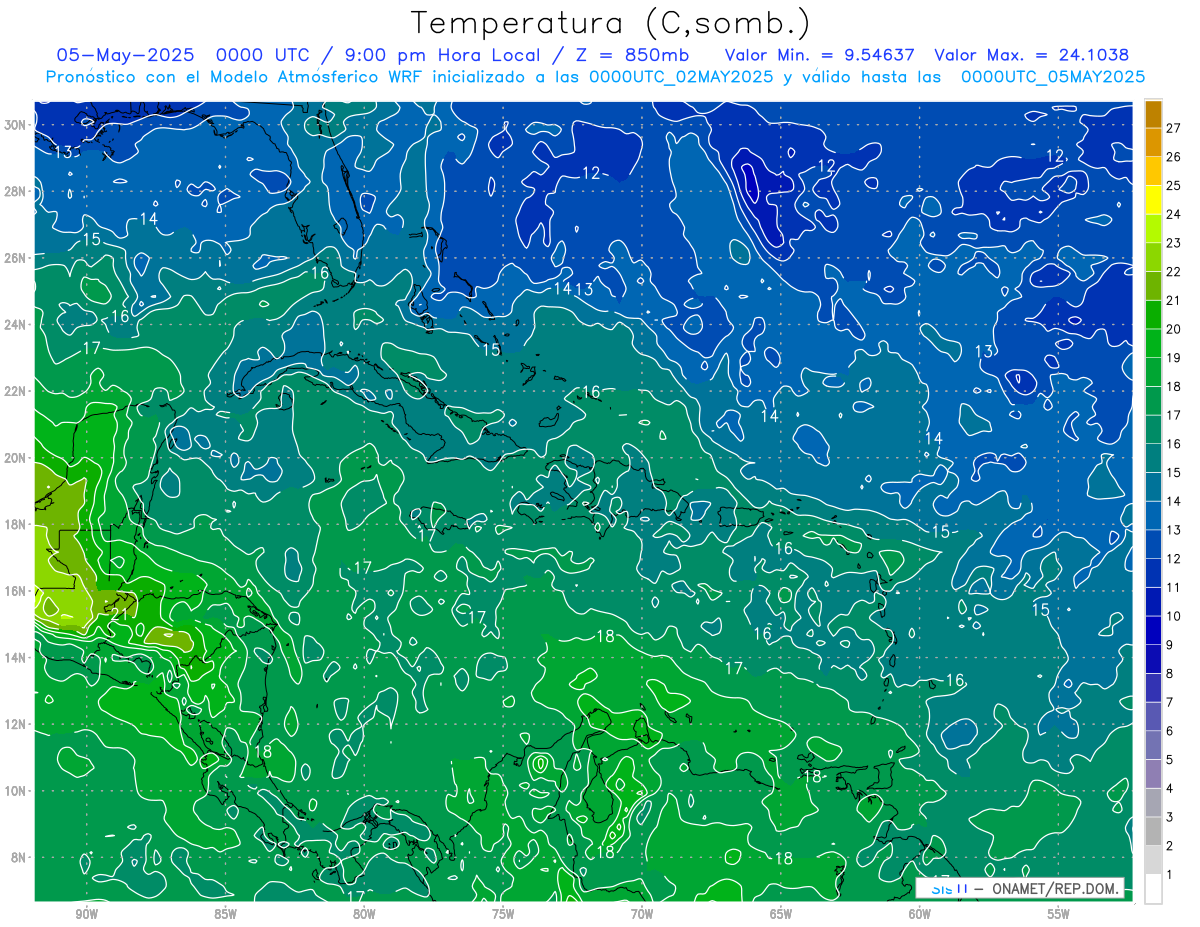The height and width of the screenshot is (927, 1200).
Task: Click color scale value "20"
Action: point(1174,329)
